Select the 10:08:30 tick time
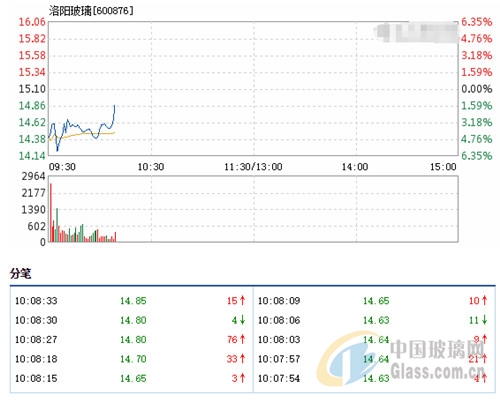Viewport: 500px width, 402px height. tap(36, 320)
